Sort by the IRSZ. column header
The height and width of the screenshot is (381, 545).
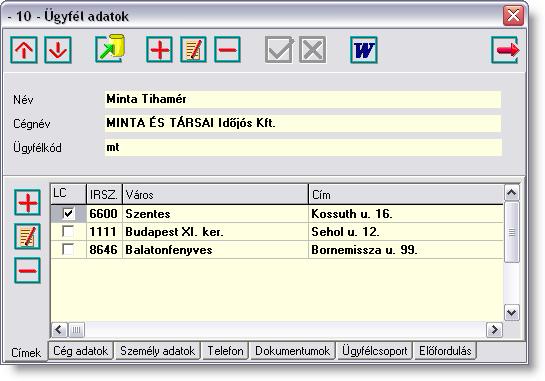(x=104, y=194)
